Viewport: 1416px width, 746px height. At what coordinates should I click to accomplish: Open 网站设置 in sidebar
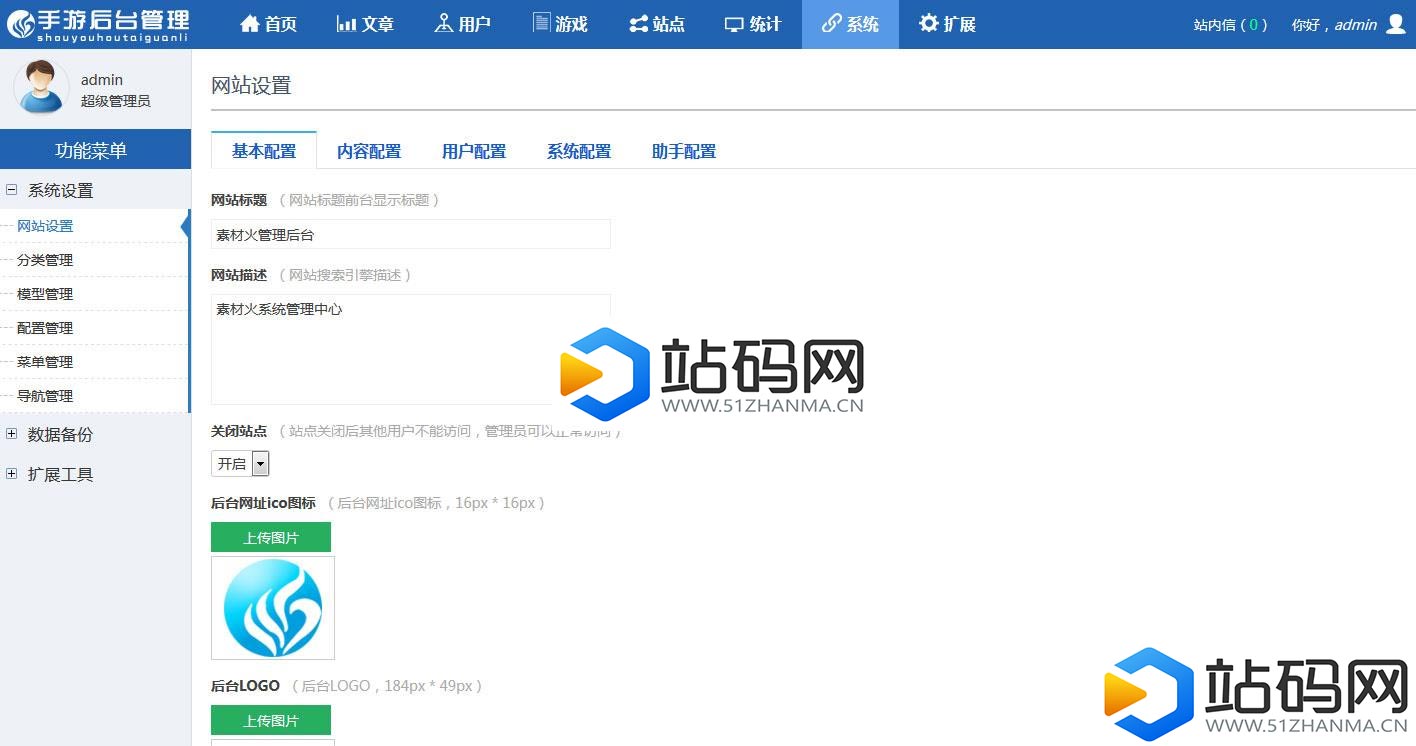(x=45, y=226)
